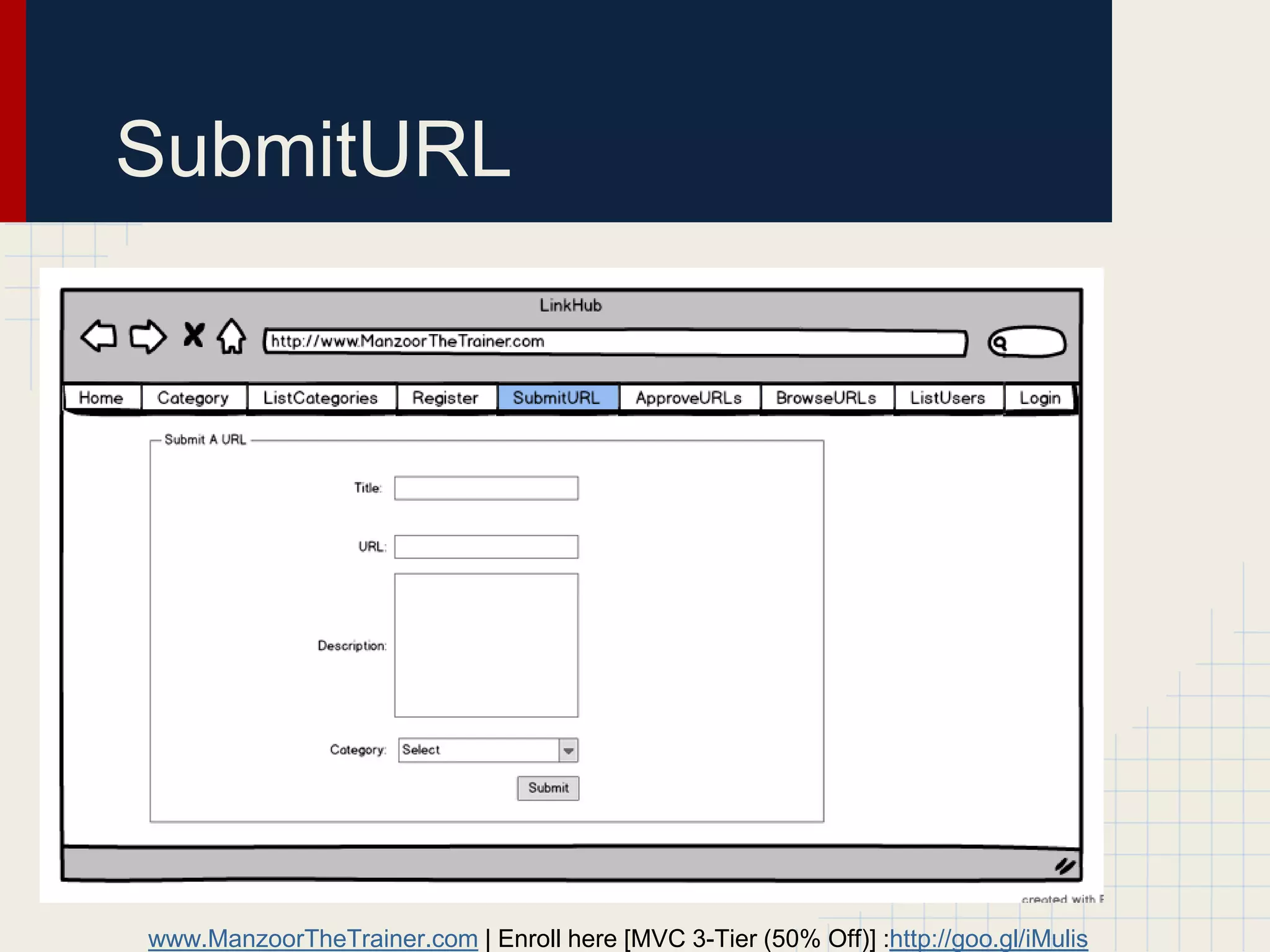Screen dimensions: 1270x952
Task: Click the window resize grip icon
Action: (1065, 866)
